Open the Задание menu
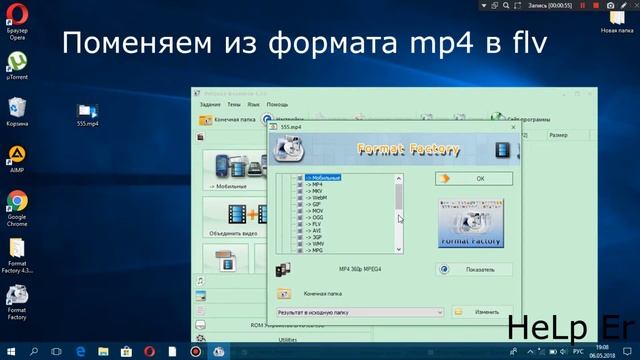The height and width of the screenshot is (360, 640). coord(210,104)
